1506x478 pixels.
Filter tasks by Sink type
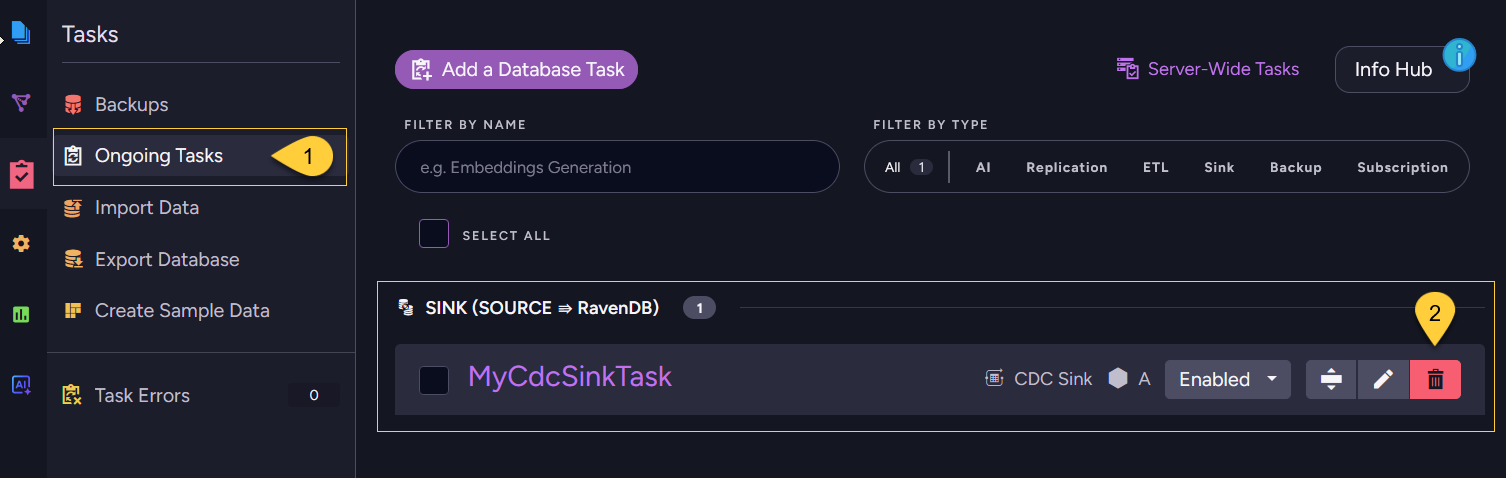click(1219, 167)
